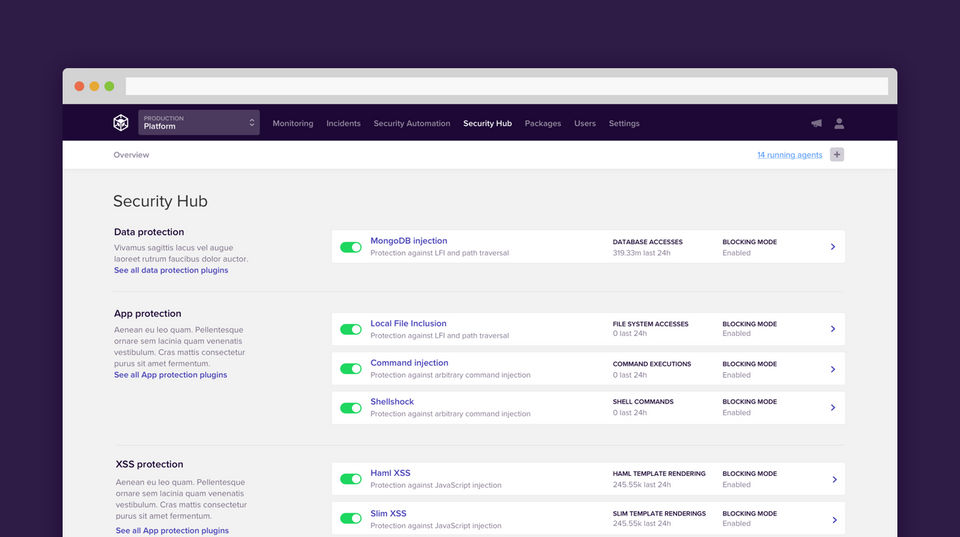
Task: Toggle MongoDB injection protection switch
Action: click(351, 247)
